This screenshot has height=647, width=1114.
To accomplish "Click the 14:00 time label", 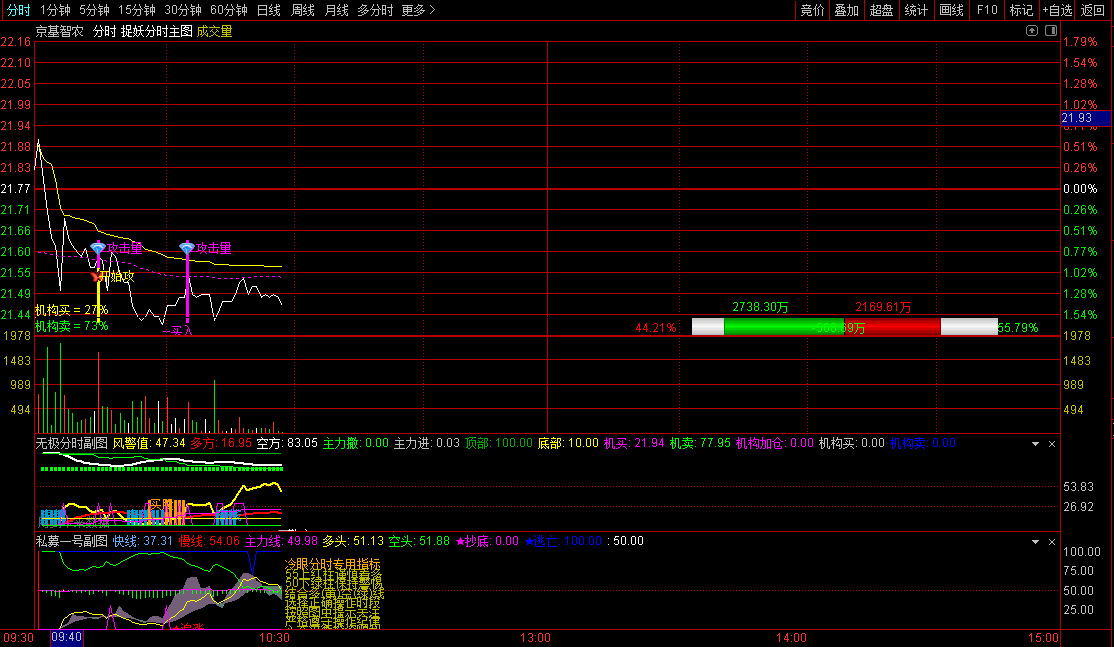I will pos(791,638).
